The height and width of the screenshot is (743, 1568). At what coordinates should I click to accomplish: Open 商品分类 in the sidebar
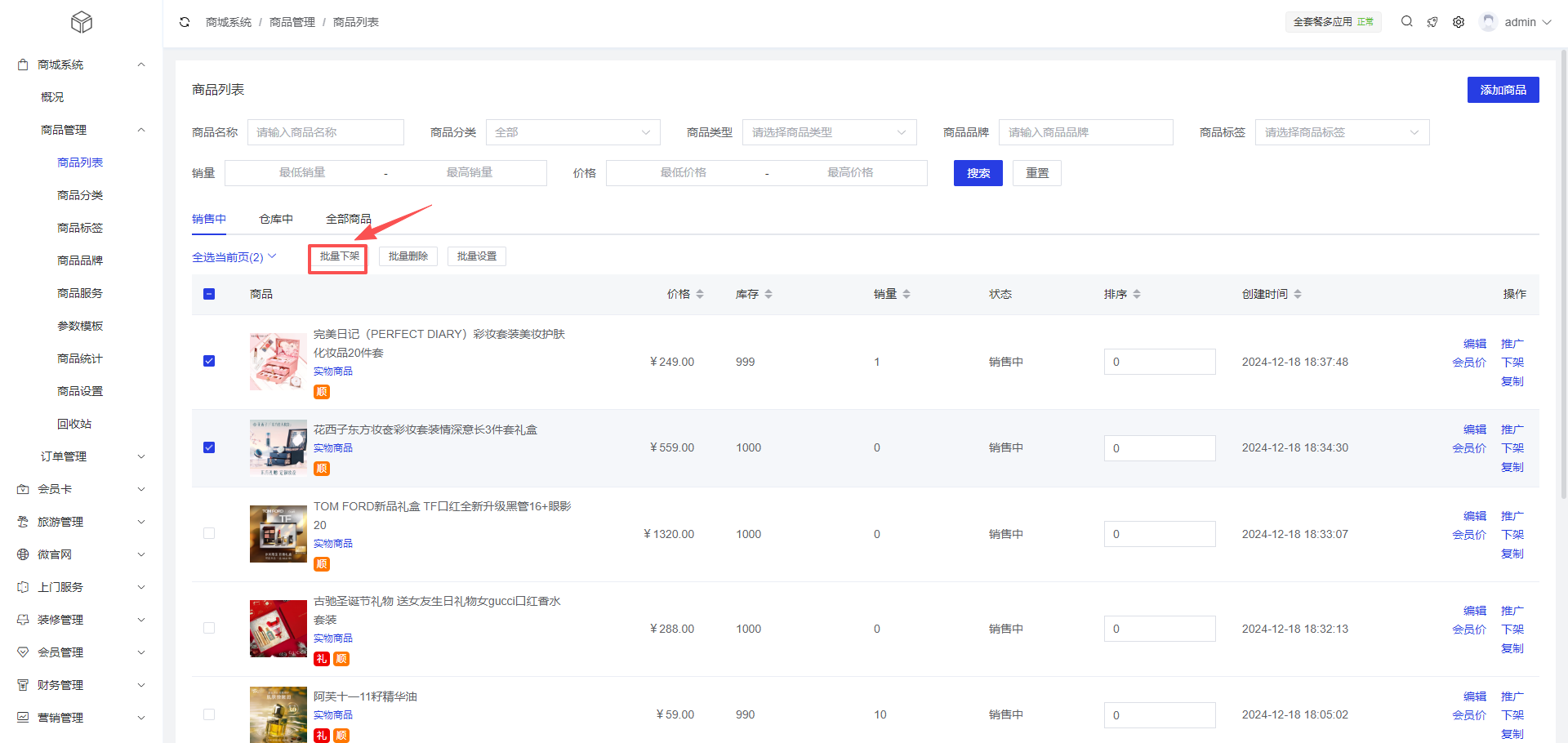tap(80, 195)
